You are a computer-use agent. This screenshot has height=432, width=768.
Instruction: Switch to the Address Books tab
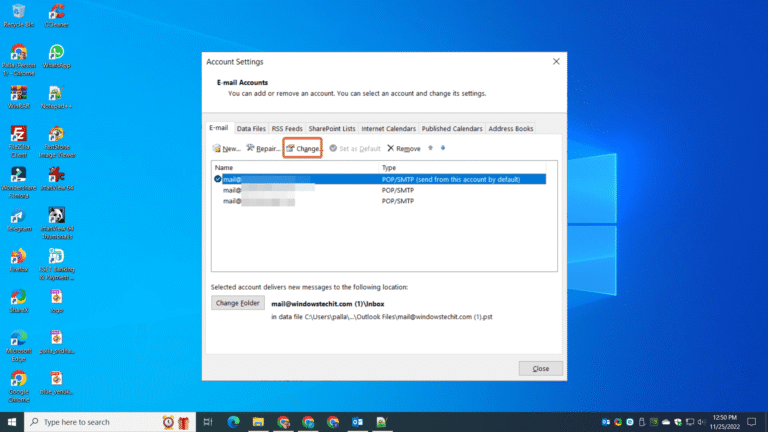coord(510,128)
